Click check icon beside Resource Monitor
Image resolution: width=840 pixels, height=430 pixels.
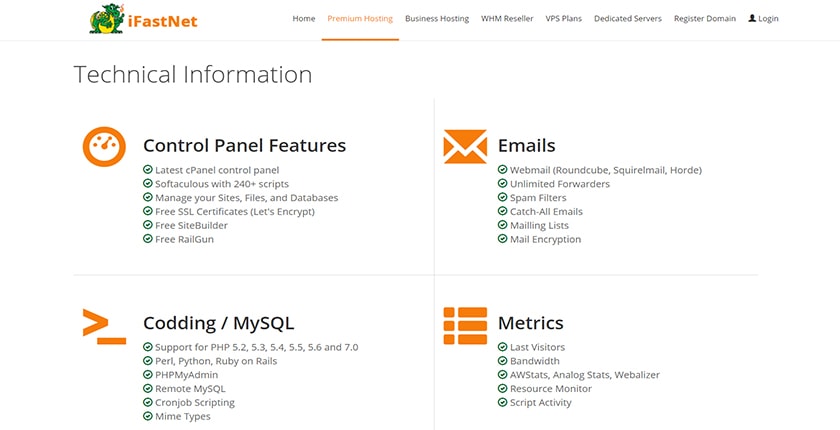pos(502,389)
